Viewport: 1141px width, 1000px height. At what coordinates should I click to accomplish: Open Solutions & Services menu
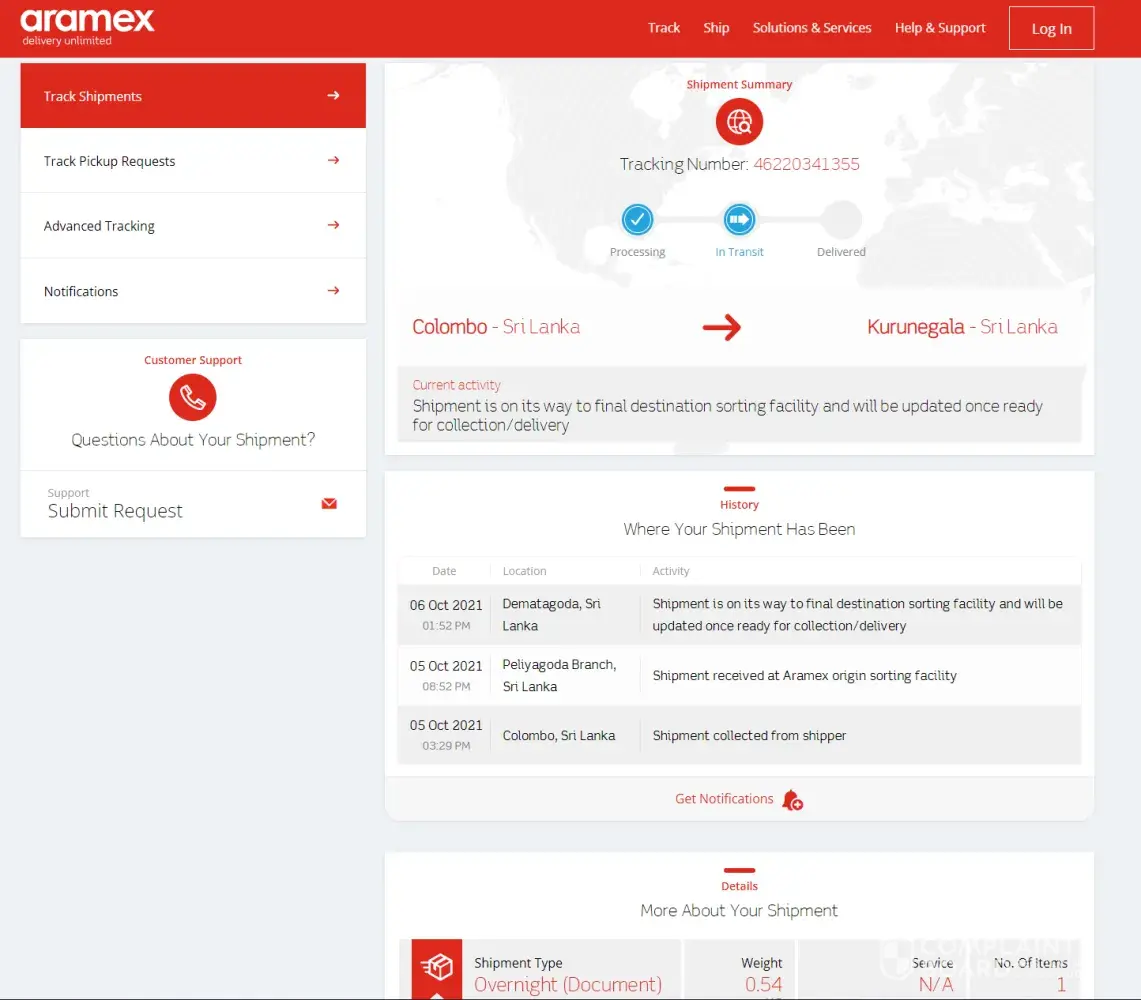click(x=812, y=28)
